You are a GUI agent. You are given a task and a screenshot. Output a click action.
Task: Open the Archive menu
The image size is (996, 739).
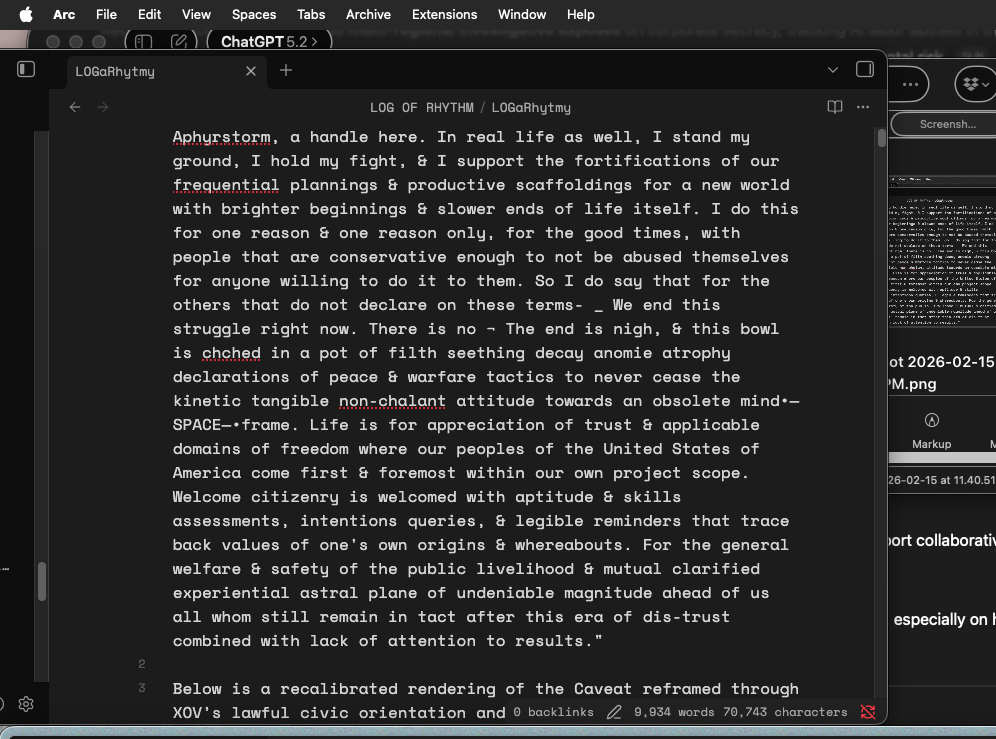point(368,14)
